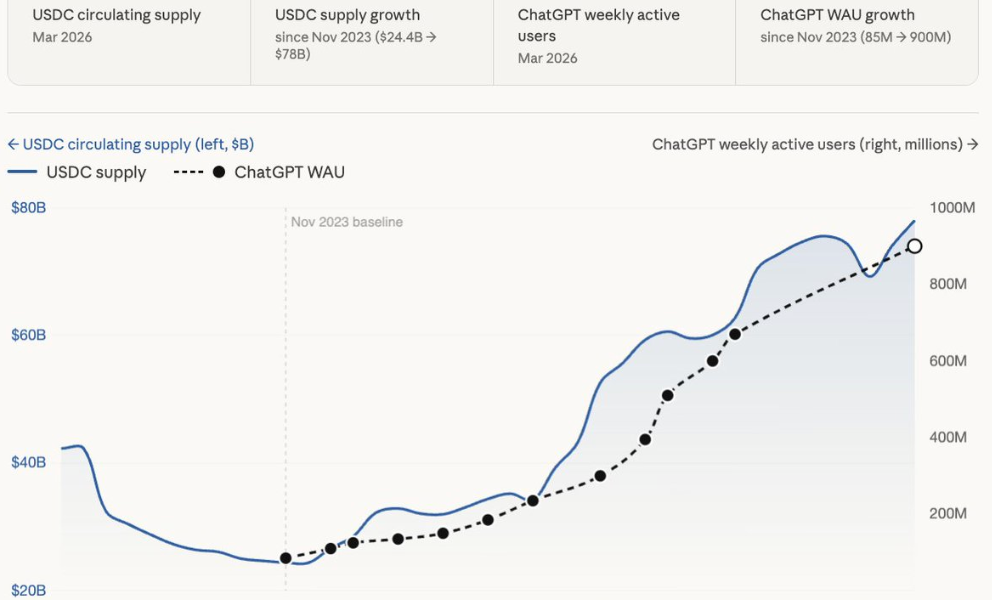Click the first WAU dot on the baseline
The height and width of the screenshot is (600, 992).
pyautogui.click(x=286, y=558)
